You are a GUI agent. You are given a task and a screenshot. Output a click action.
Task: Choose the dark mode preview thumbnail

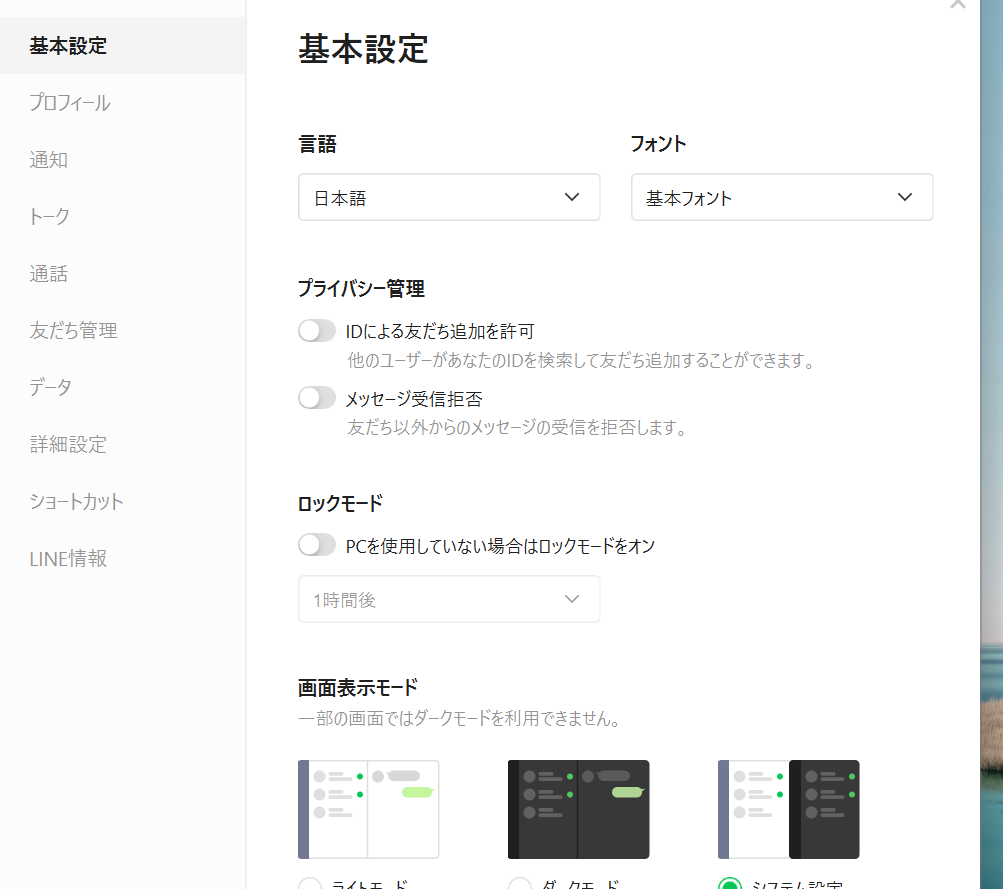(578, 809)
